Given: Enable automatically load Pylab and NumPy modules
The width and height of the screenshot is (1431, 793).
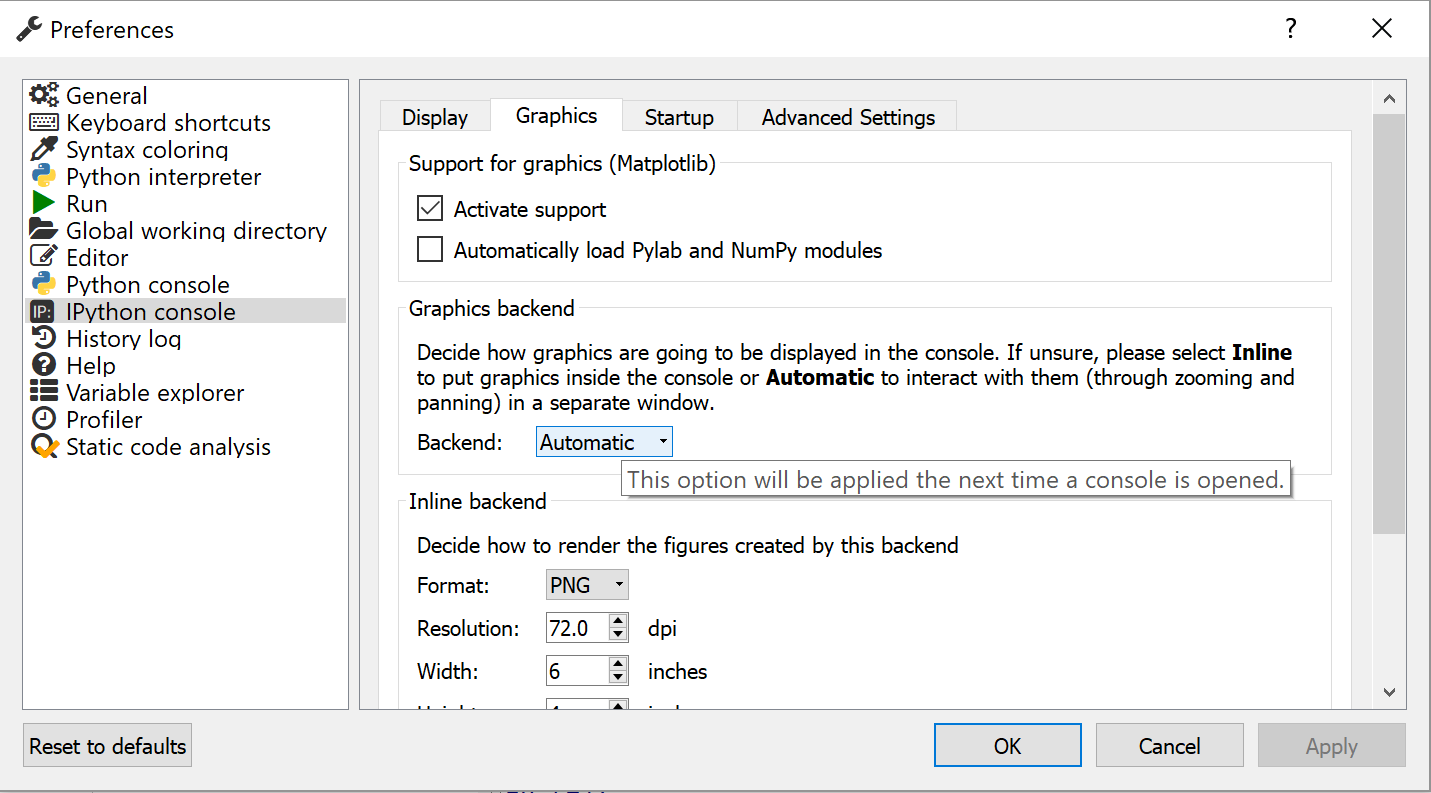Looking at the screenshot, I should coord(430,250).
